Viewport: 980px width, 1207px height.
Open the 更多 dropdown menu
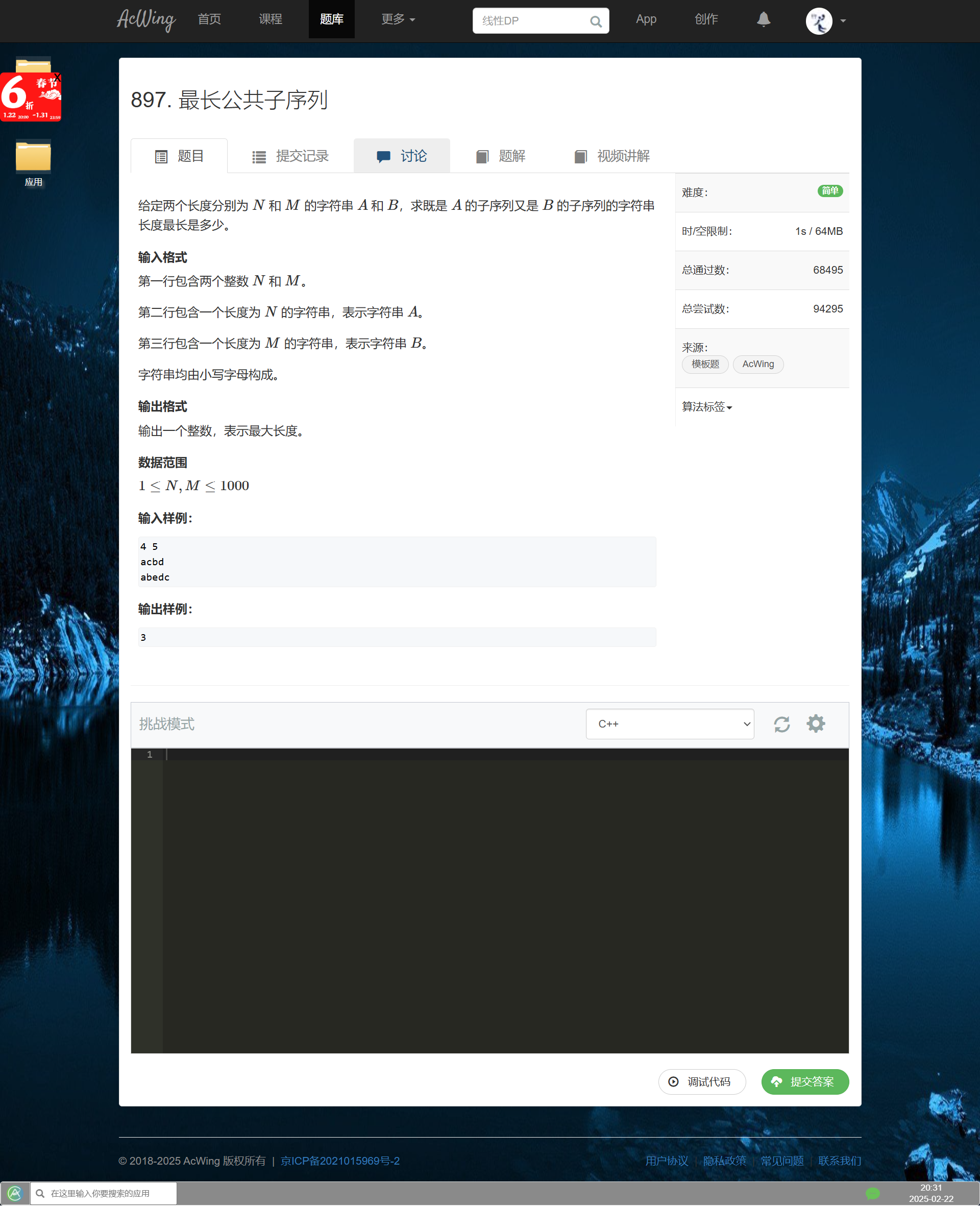point(398,19)
